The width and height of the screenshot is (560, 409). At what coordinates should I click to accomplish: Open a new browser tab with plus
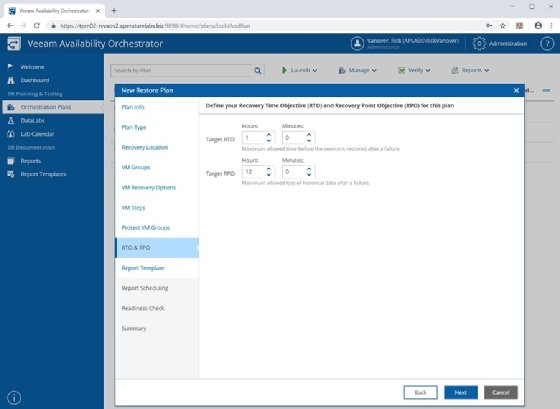114,11
